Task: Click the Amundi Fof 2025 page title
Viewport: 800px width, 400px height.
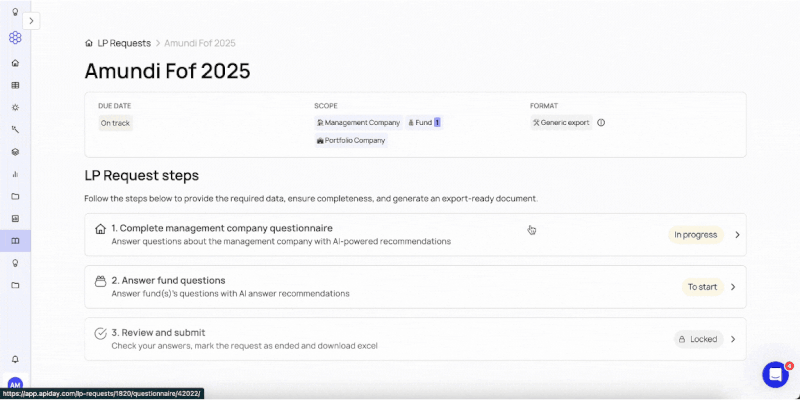Action: click(167, 71)
